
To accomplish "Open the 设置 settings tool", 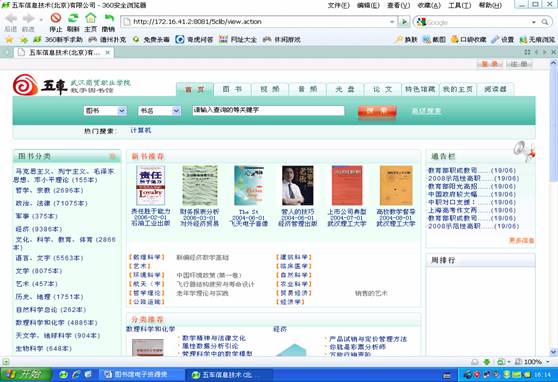I will (x=502, y=40).
